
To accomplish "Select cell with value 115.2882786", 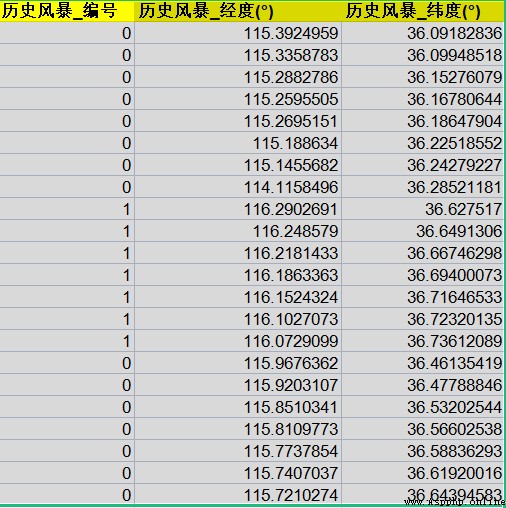I will point(238,77).
